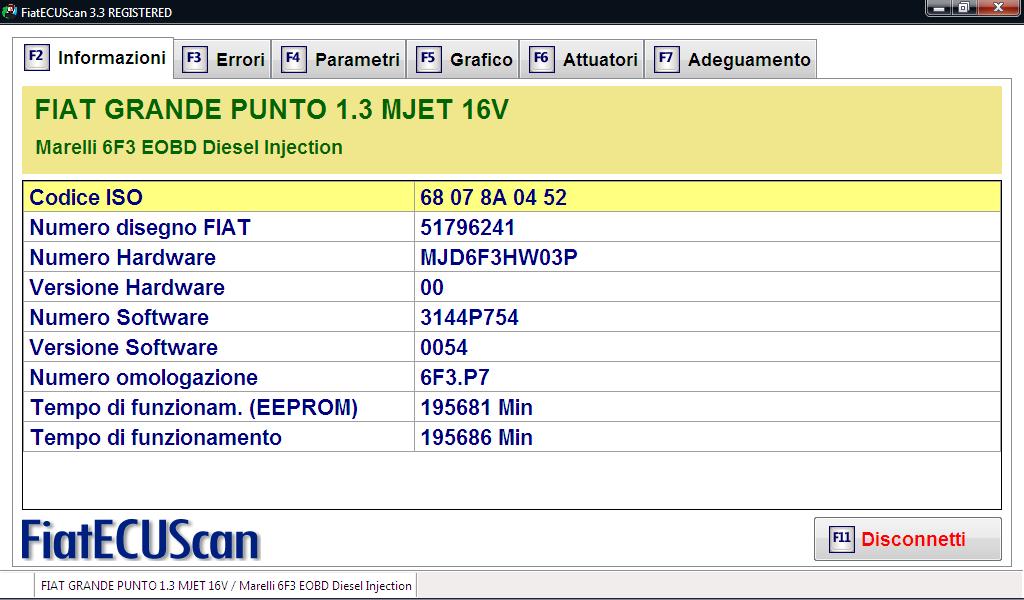The width and height of the screenshot is (1024, 600).
Task: Restore down the FiatECUScan window
Action: pos(964,8)
